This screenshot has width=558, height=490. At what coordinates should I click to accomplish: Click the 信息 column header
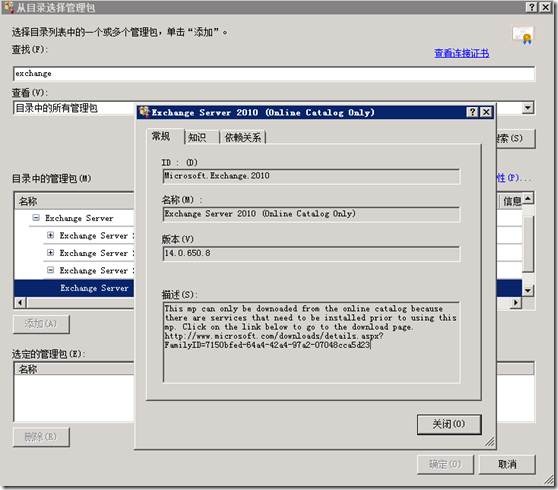click(x=511, y=201)
